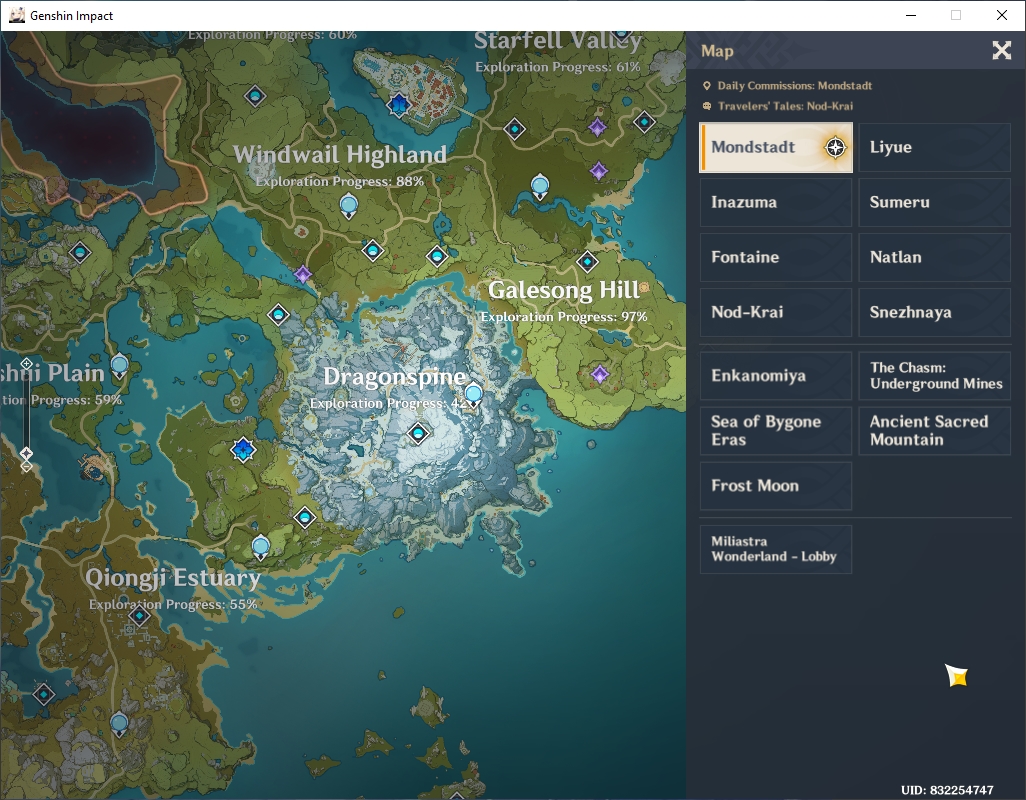This screenshot has height=800, width=1026.
Task: Open the Fontaine map
Action: tap(776, 257)
